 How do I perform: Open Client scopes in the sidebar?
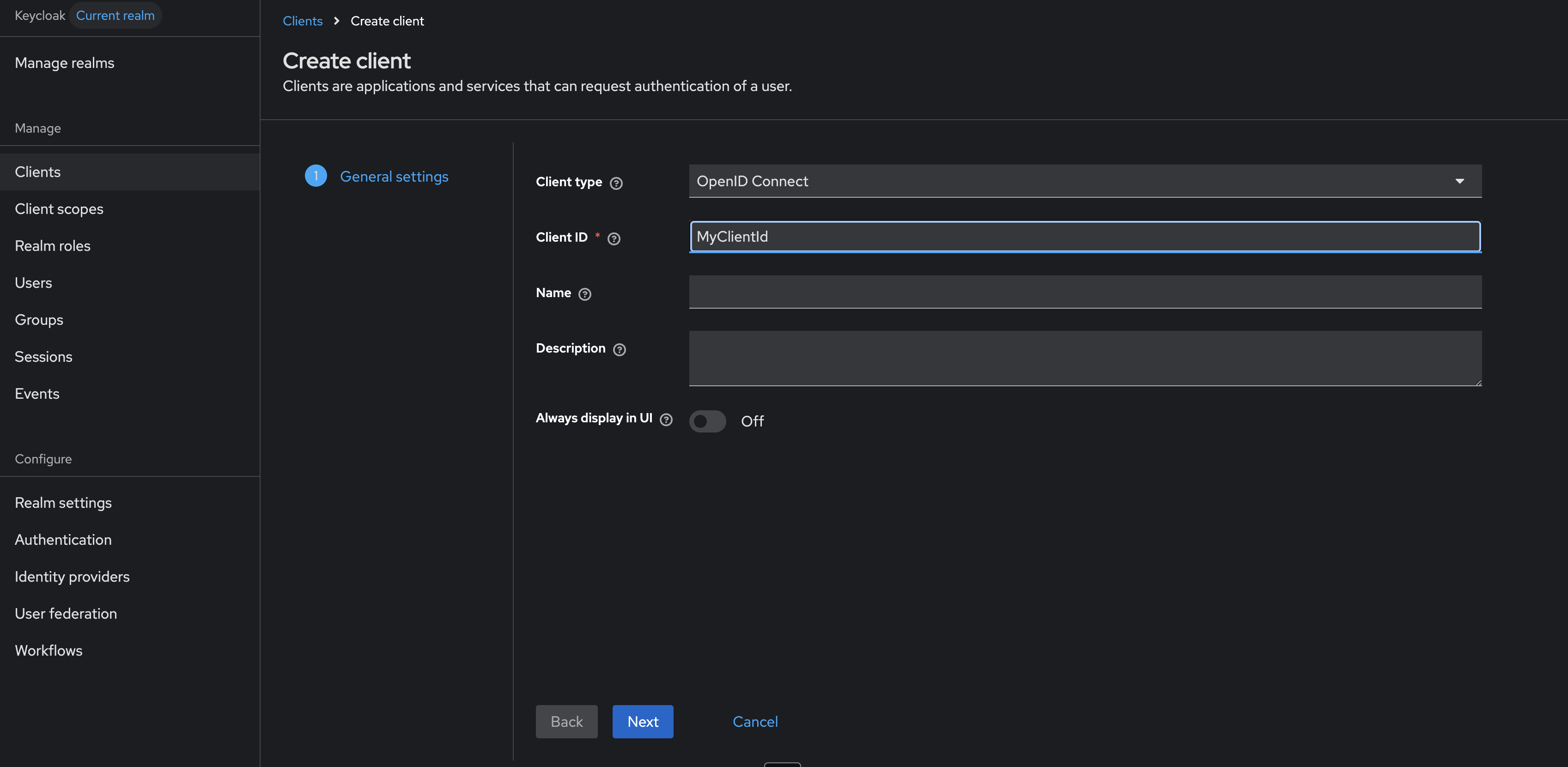(130, 209)
